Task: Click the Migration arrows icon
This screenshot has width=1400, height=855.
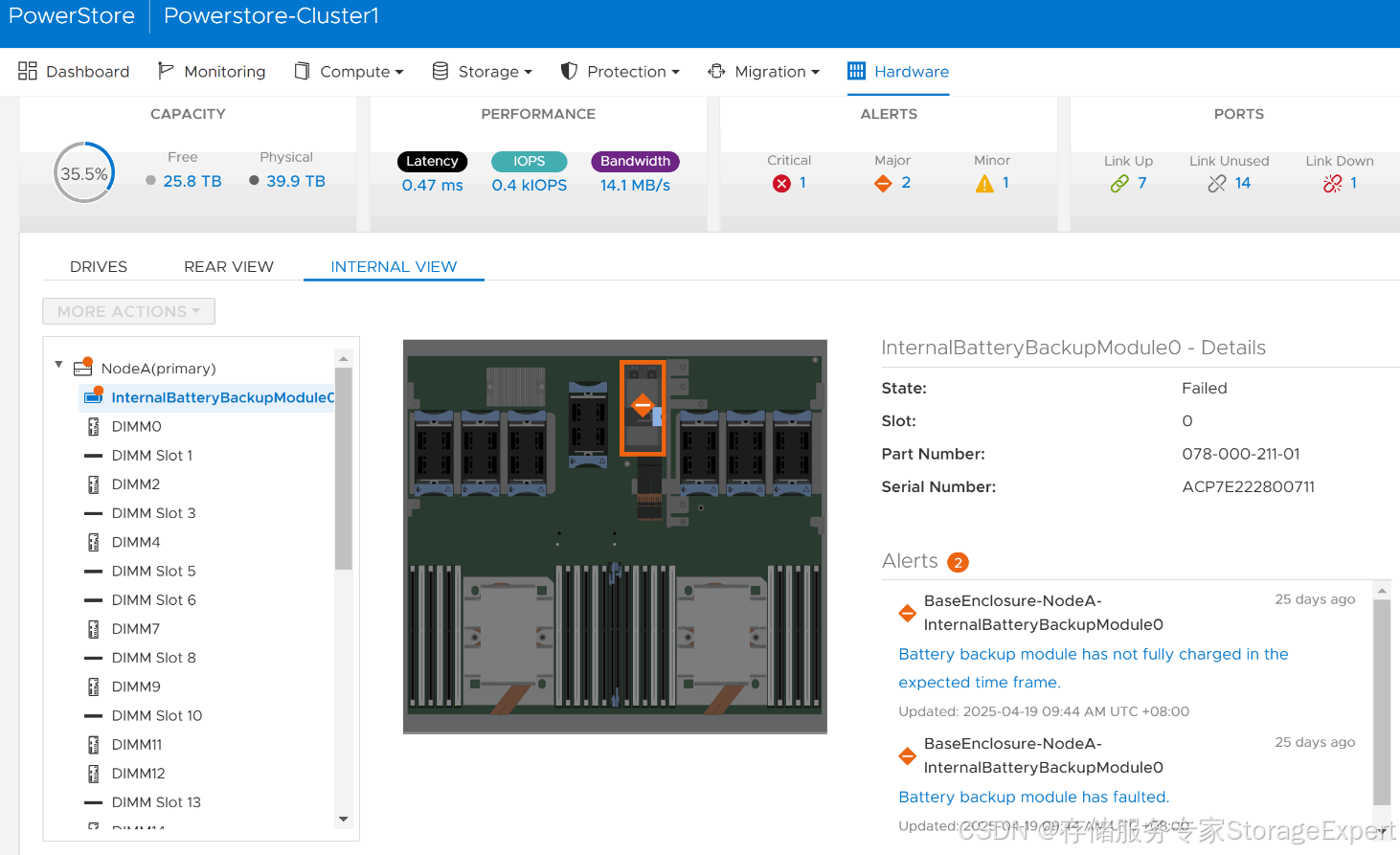Action: coord(716,71)
